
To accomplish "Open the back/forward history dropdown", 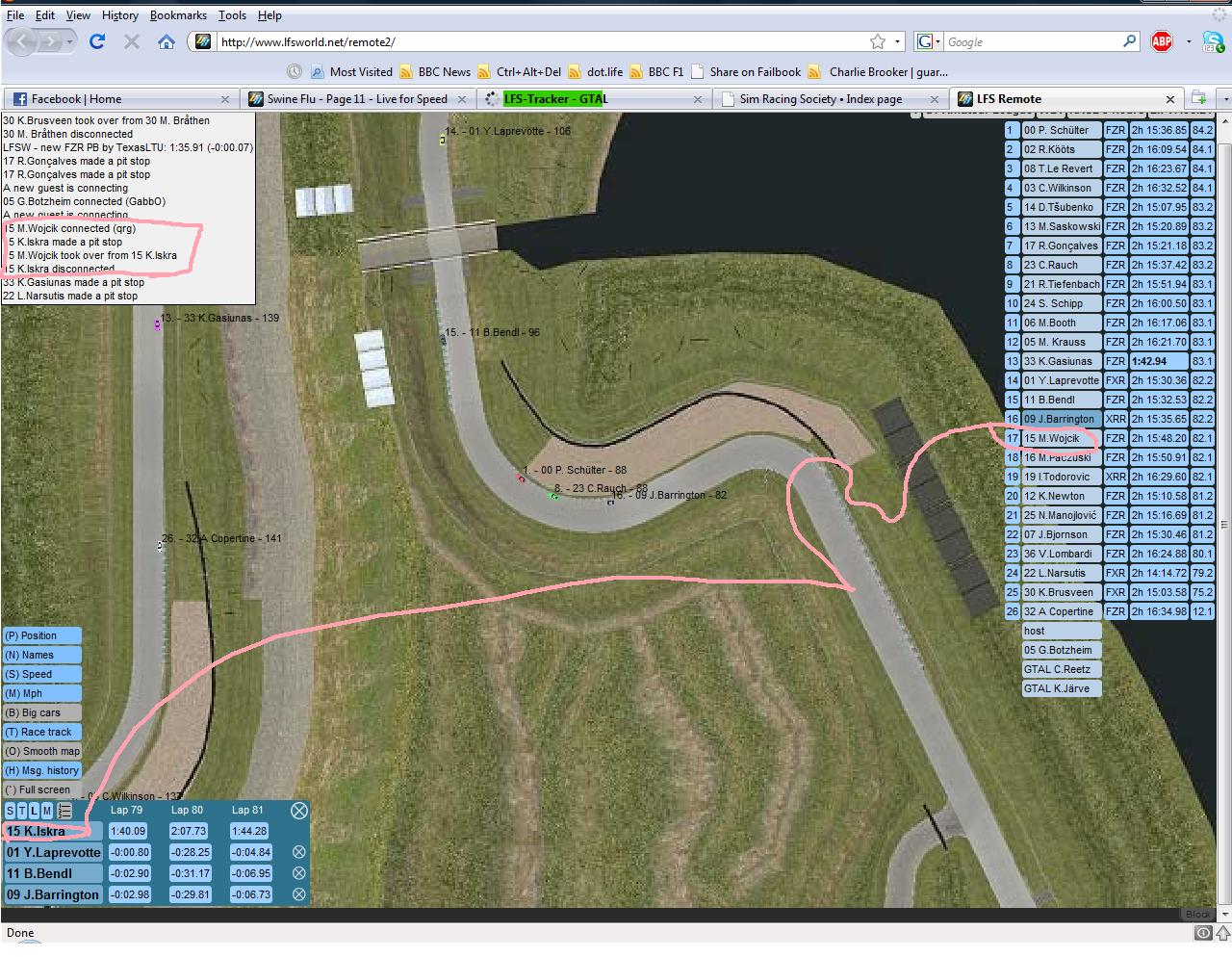I will tap(70, 42).
